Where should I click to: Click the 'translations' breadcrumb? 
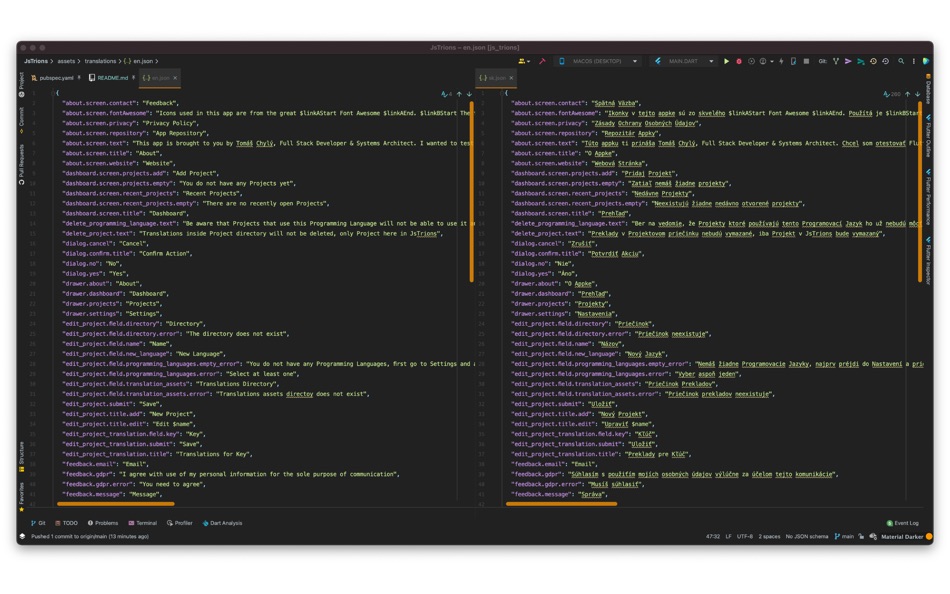[100, 61]
